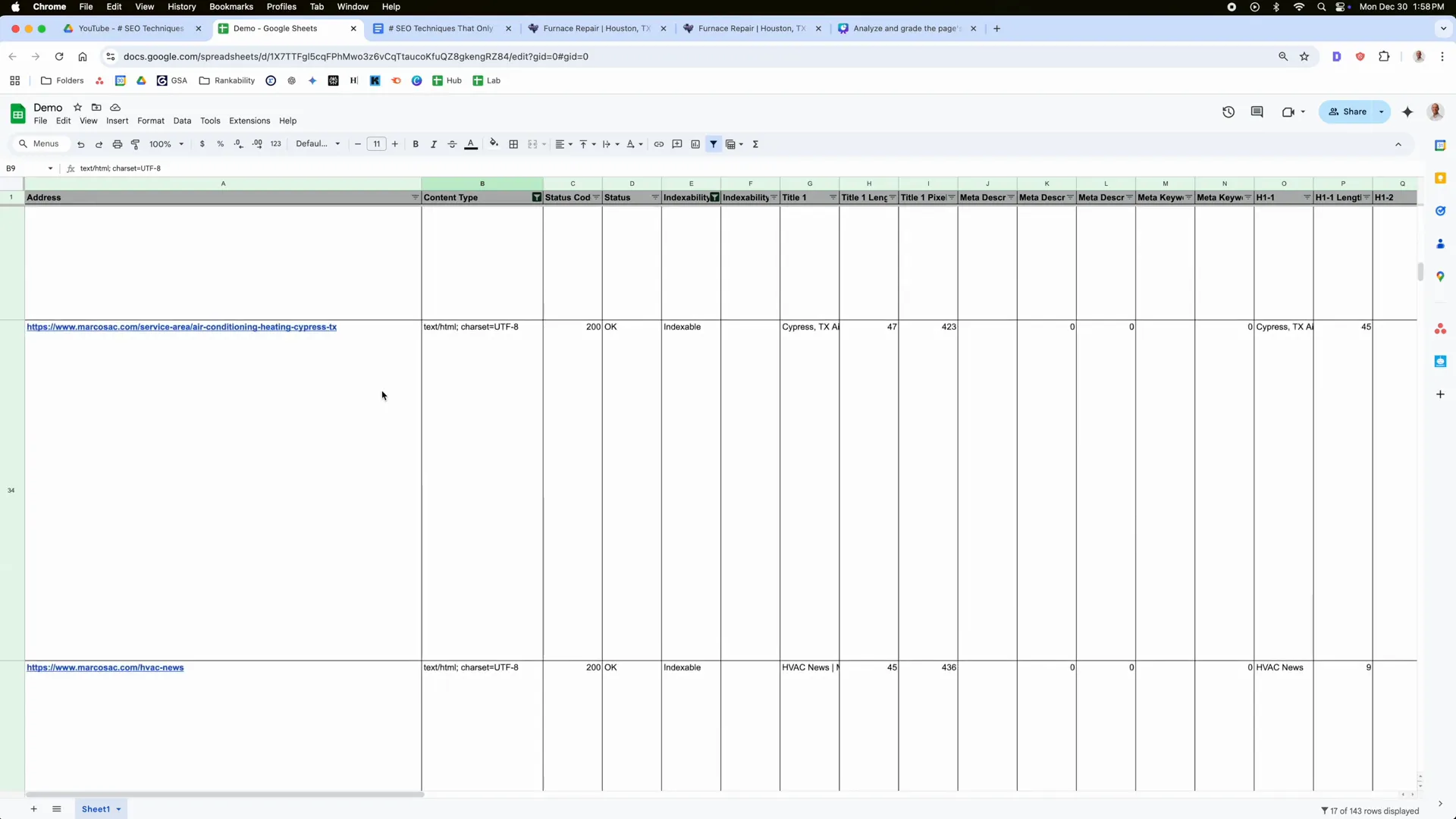Screen dimensions: 1456x819
Task: Open the zoom level dropdown
Action: tap(166, 144)
